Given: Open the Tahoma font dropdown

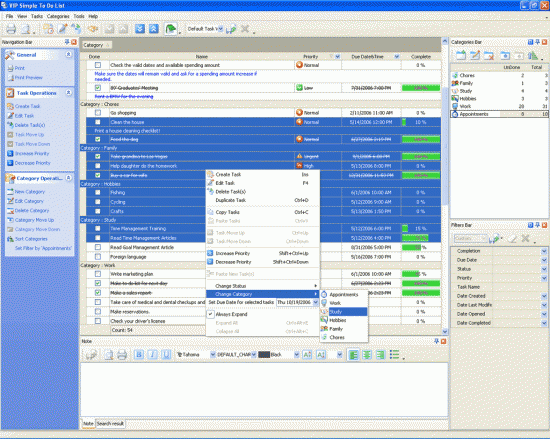Looking at the screenshot, I should tap(213, 354).
